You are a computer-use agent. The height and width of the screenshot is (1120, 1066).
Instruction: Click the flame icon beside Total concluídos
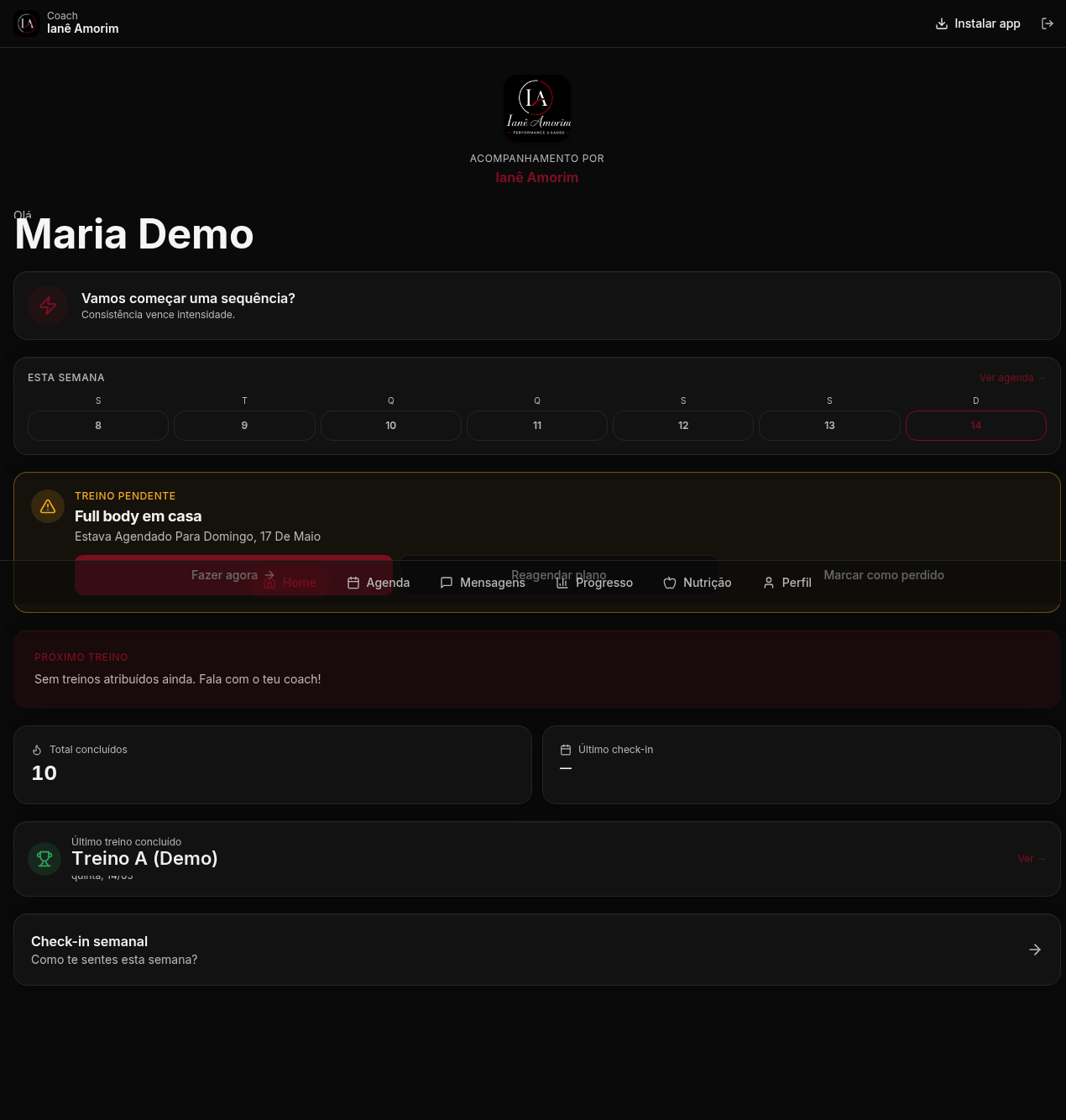(37, 750)
